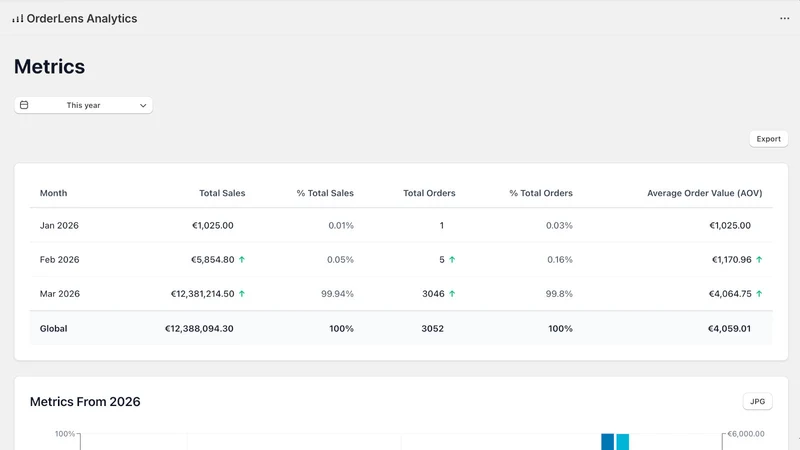Image resolution: width=800 pixels, height=450 pixels.
Task: Click the Metrics page heading
Action: [49, 67]
